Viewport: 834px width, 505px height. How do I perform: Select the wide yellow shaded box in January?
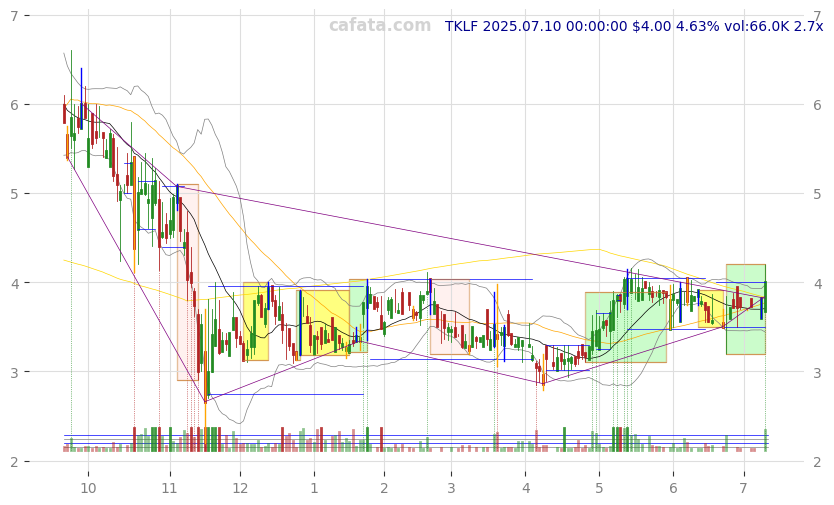coord(323,323)
